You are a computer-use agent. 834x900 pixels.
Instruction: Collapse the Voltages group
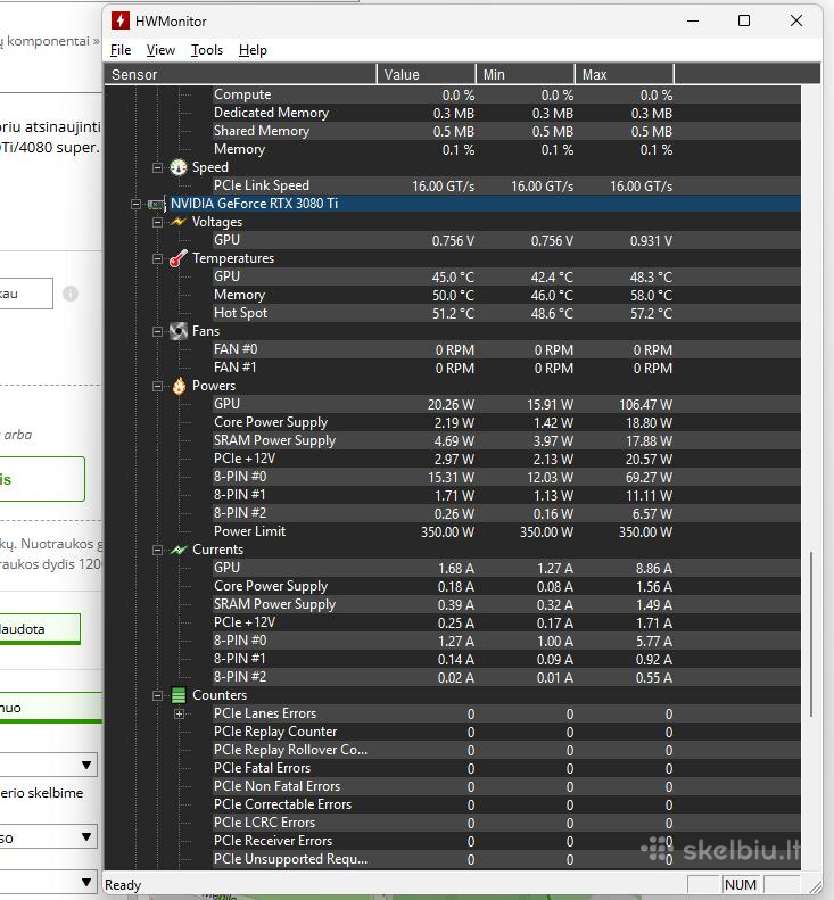(x=157, y=222)
